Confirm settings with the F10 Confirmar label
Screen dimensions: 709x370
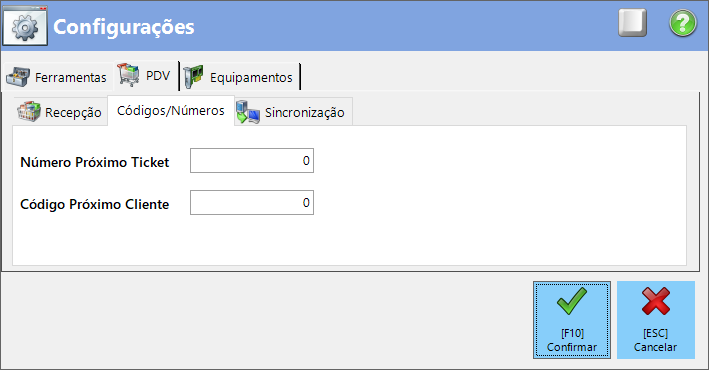tap(572, 340)
